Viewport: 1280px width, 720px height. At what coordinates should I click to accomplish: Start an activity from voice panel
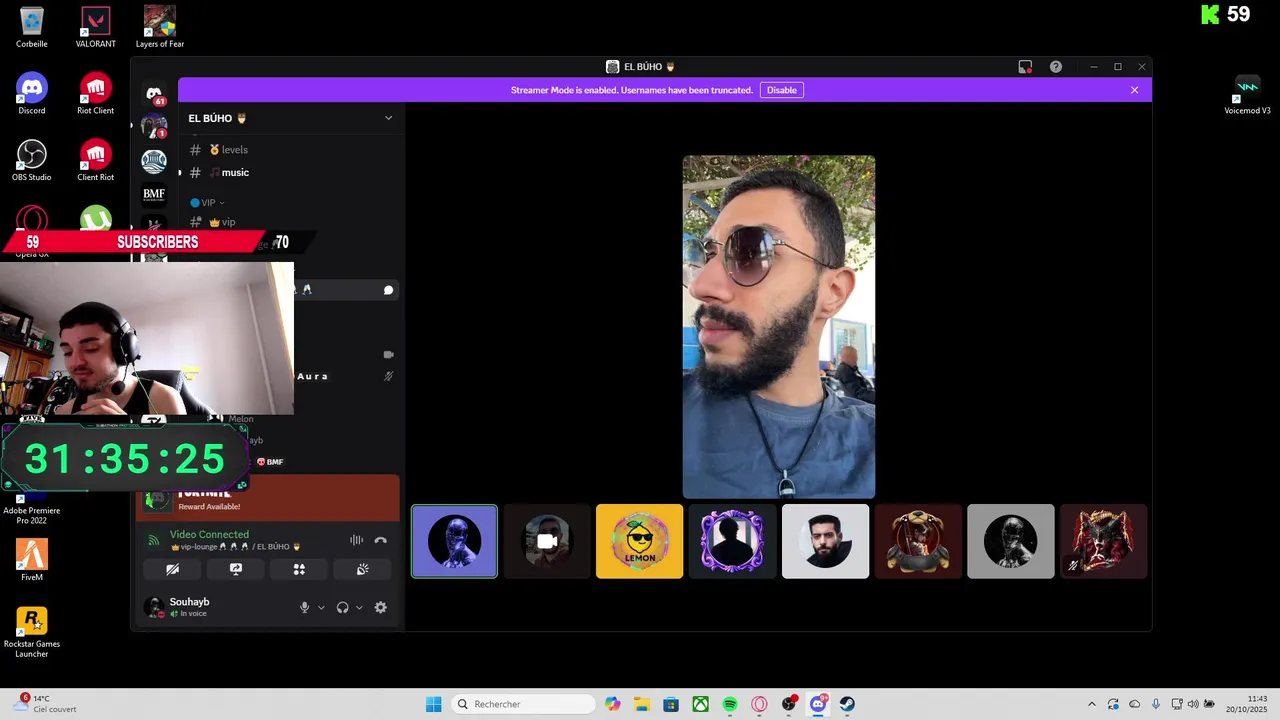tap(299, 569)
